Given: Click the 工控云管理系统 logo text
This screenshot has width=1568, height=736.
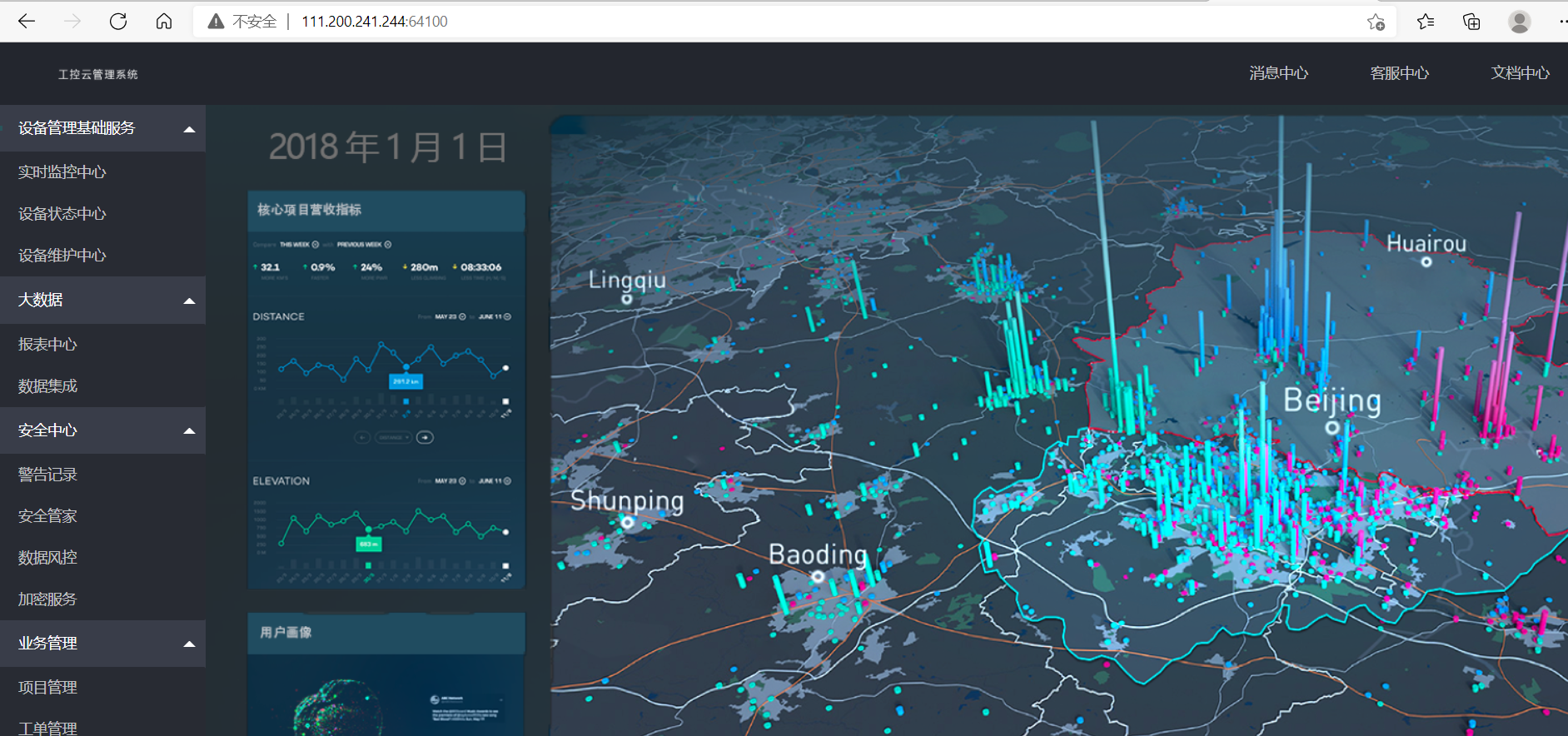Looking at the screenshot, I should (98, 74).
